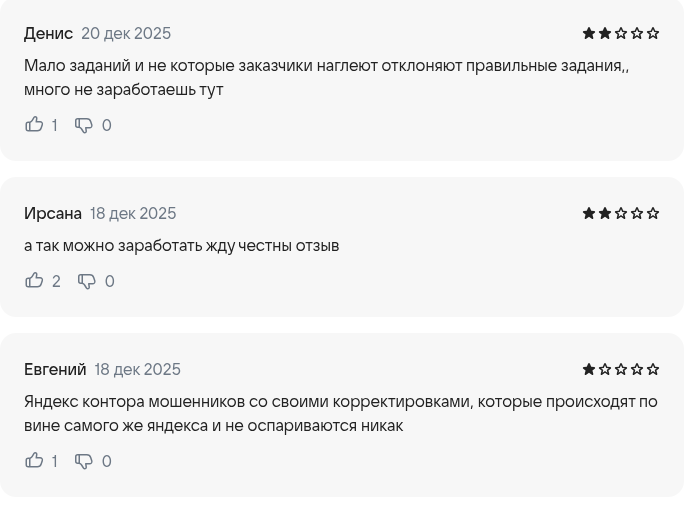Click the two-star rating on Денис's review
Viewport: 688px width, 506px height.
[620, 33]
